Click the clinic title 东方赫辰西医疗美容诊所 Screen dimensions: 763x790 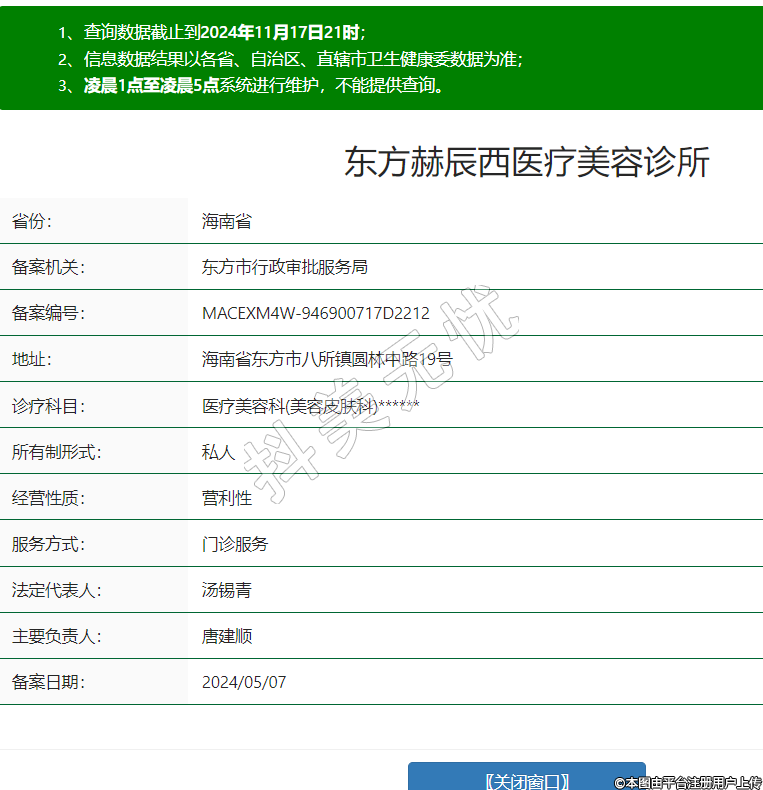click(526, 162)
